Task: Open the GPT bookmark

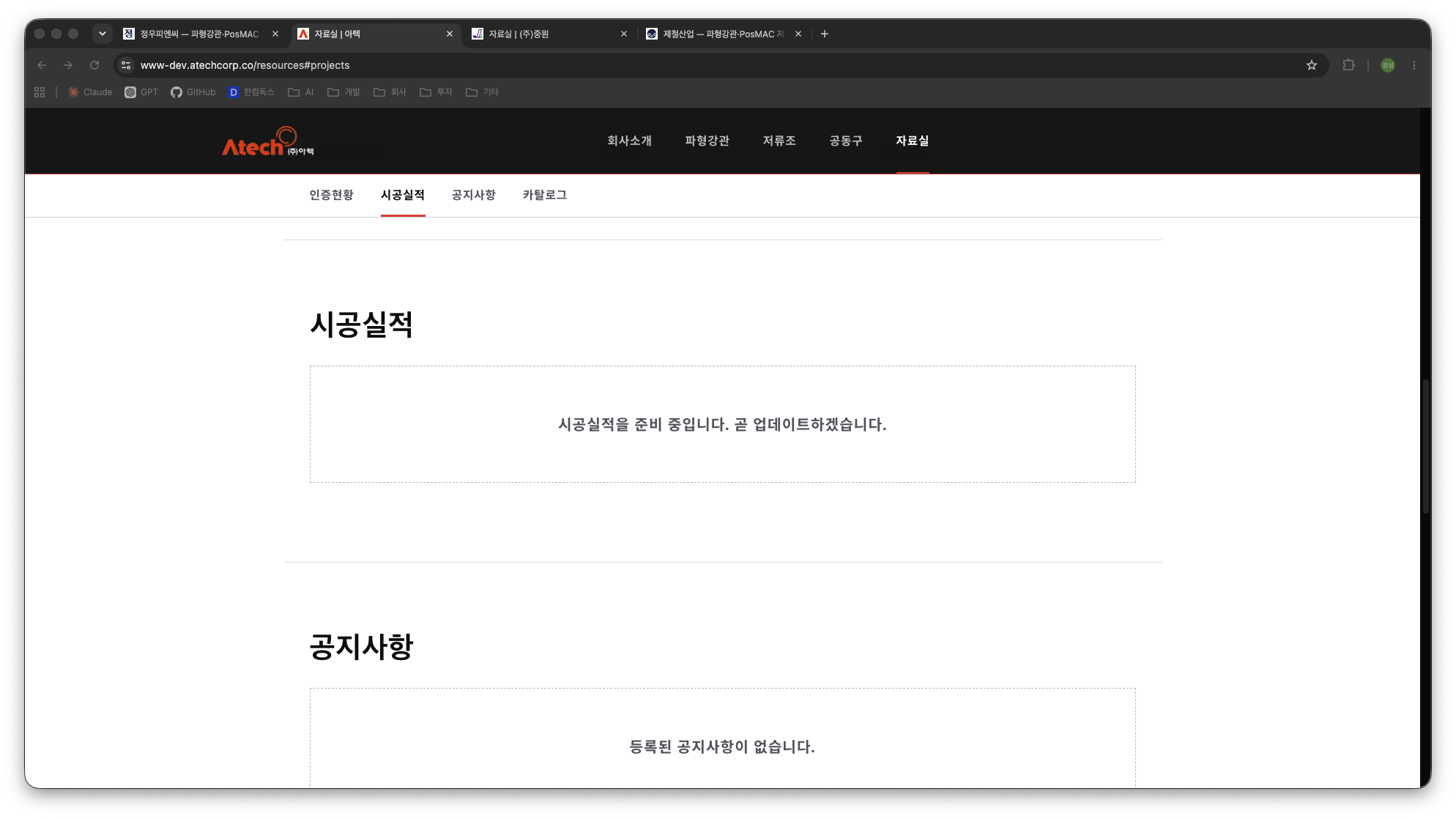Action: (141, 92)
